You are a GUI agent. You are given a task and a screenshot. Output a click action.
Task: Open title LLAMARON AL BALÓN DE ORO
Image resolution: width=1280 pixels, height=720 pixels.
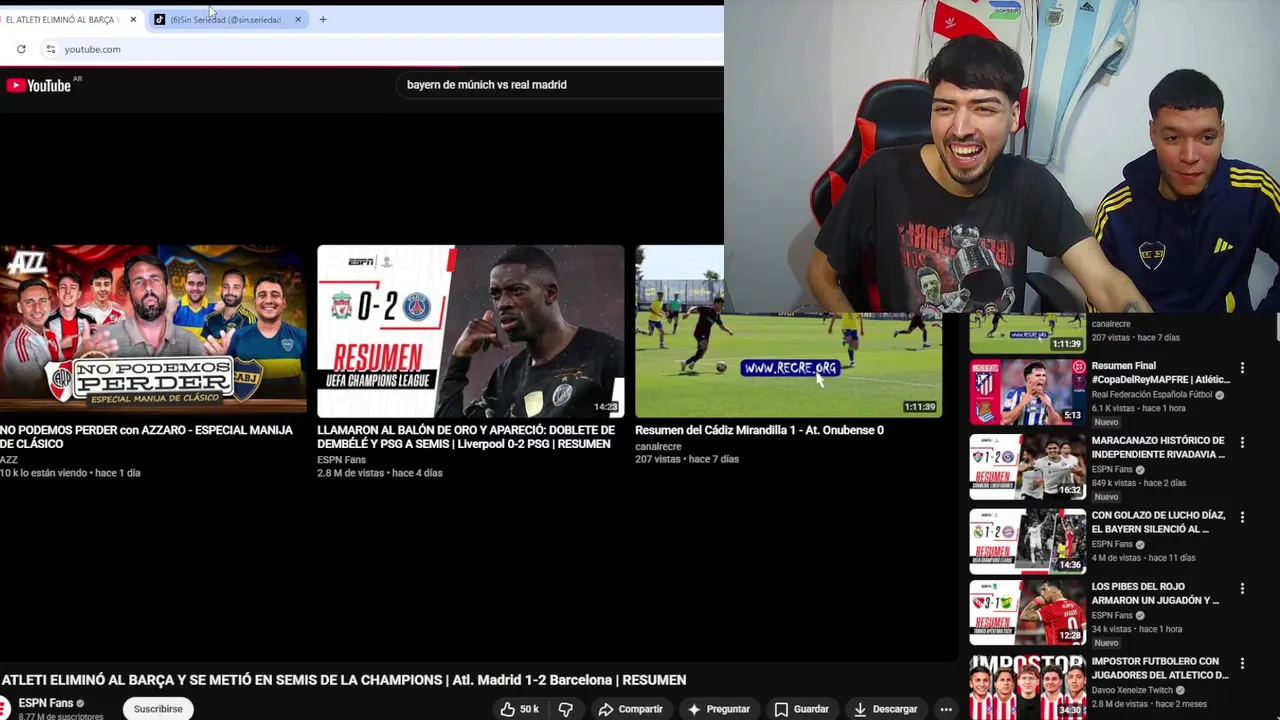coord(466,437)
